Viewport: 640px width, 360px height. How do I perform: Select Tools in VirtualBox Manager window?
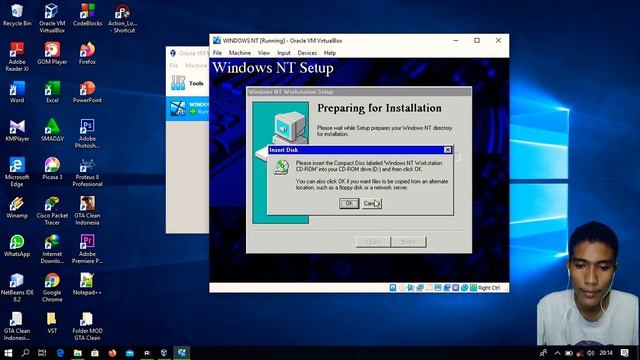point(188,83)
